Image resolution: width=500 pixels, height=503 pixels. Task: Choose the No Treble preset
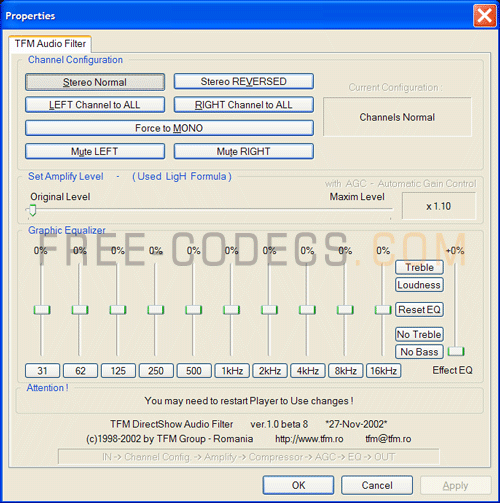[419, 334]
